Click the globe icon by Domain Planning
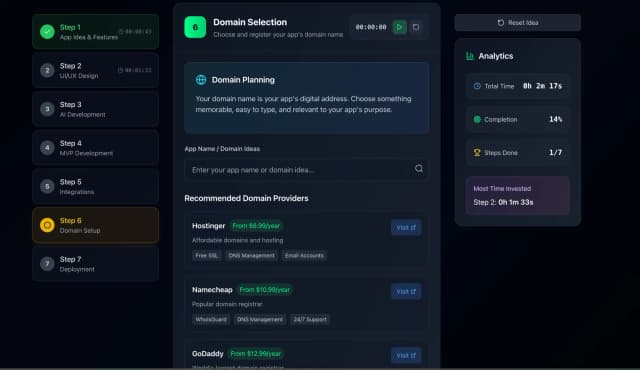This screenshot has height=370, width=640. click(201, 80)
